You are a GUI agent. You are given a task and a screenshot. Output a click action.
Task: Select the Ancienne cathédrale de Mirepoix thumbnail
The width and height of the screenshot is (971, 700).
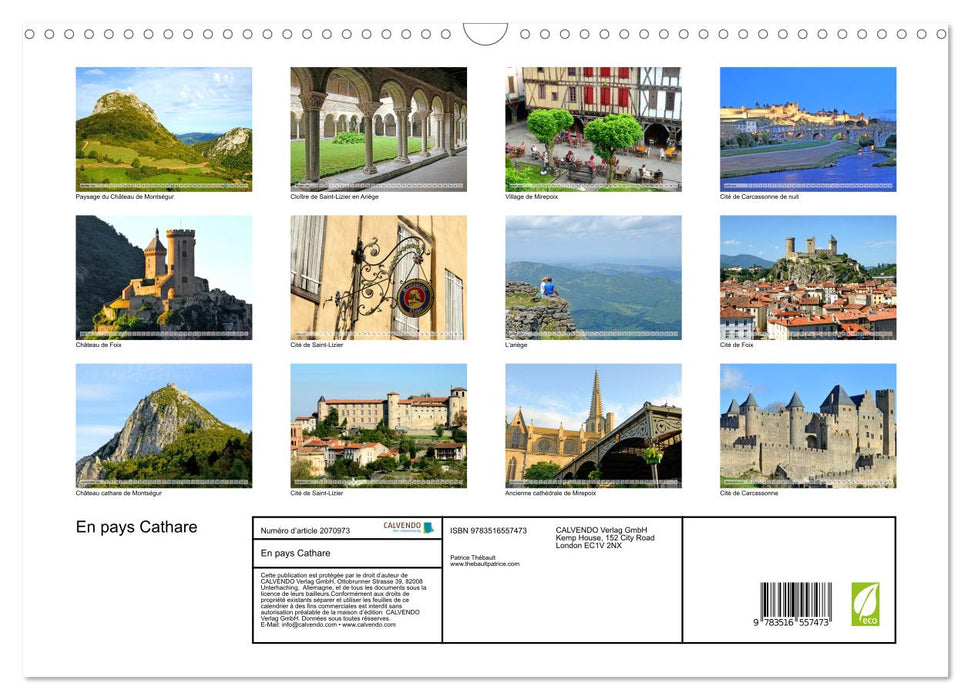click(x=593, y=425)
